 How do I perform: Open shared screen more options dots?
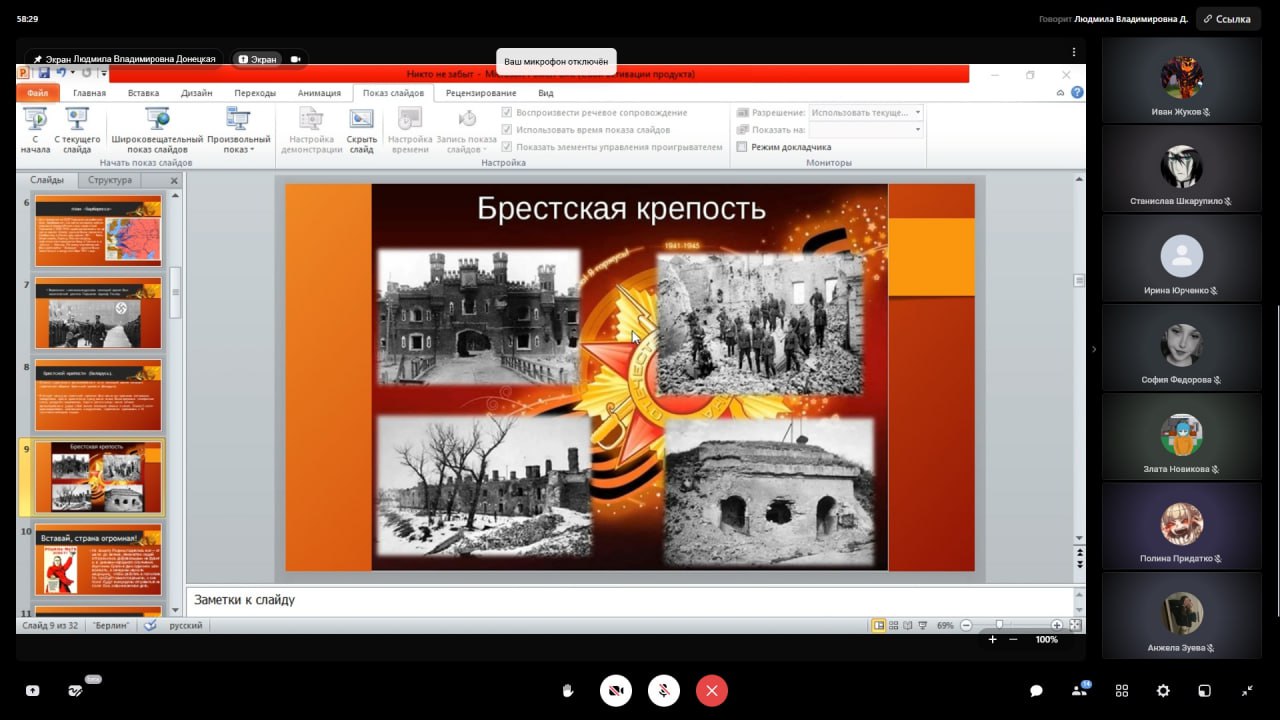coord(1074,52)
